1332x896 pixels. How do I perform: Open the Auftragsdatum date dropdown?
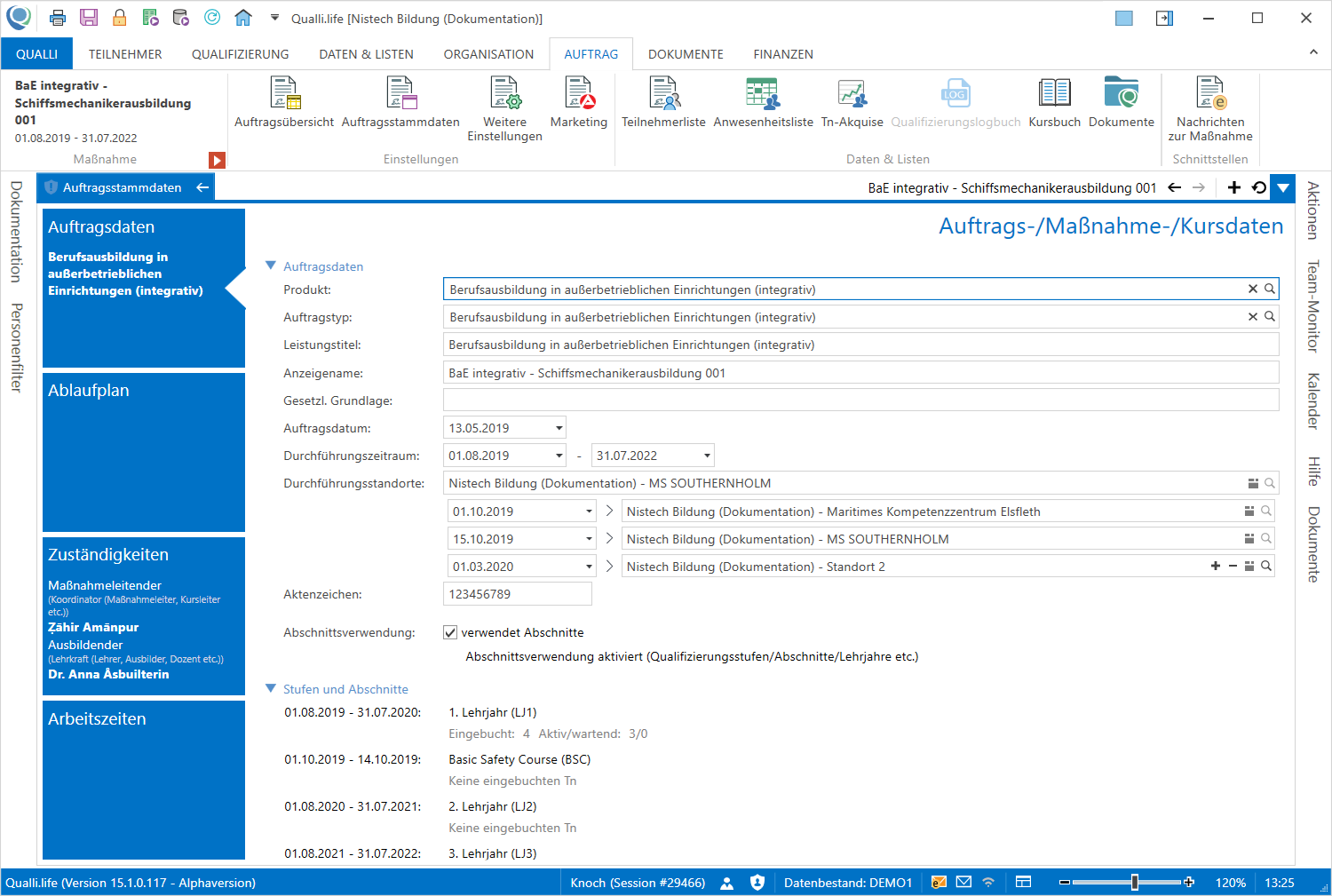coord(559,428)
